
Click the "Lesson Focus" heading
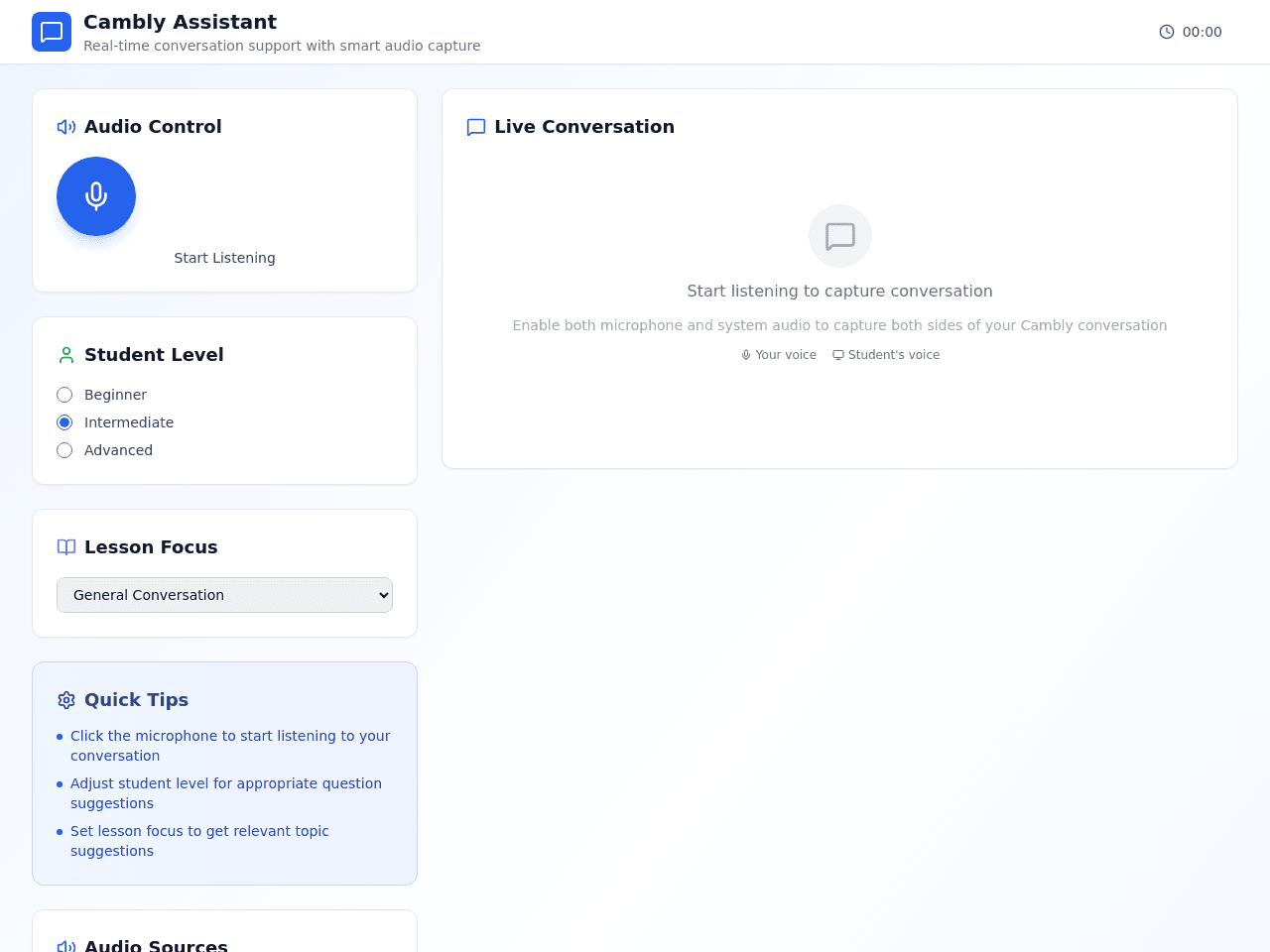click(x=151, y=547)
